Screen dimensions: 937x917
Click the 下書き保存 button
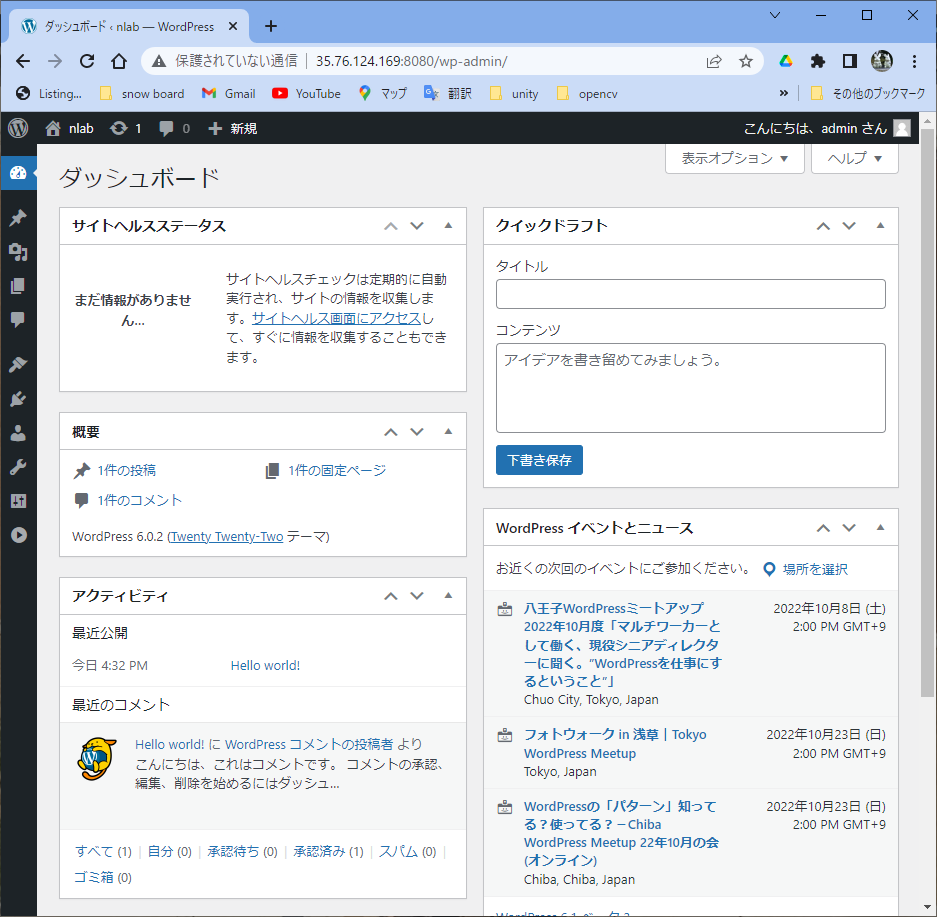[539, 460]
